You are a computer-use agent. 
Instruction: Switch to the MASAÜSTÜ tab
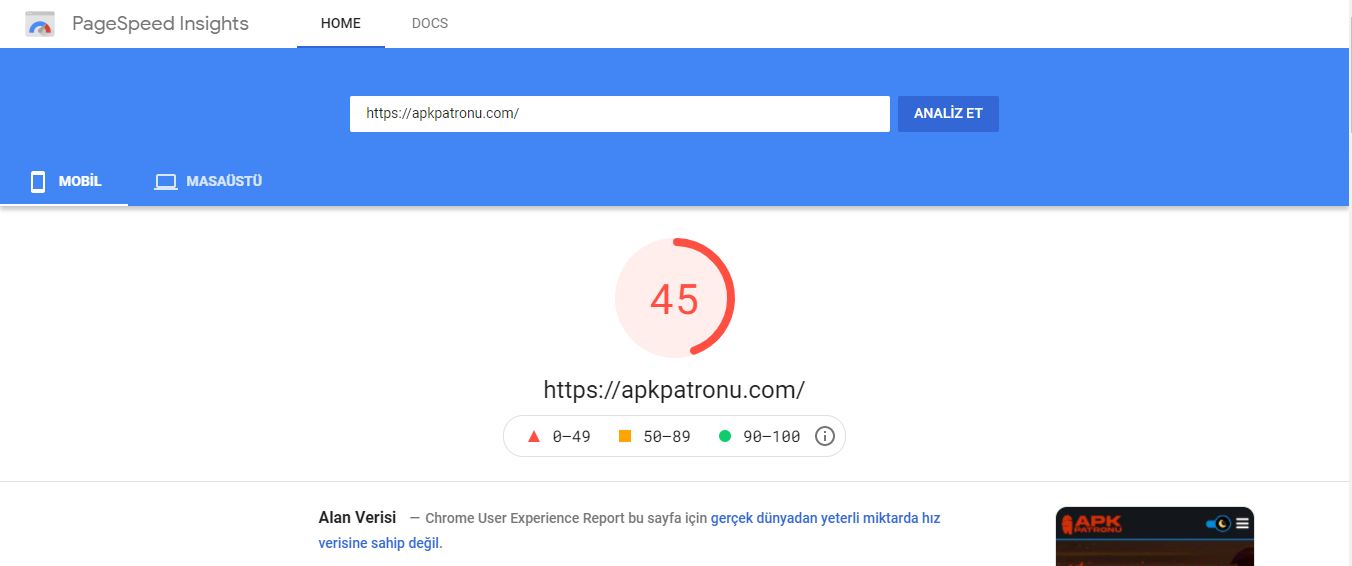(x=208, y=181)
